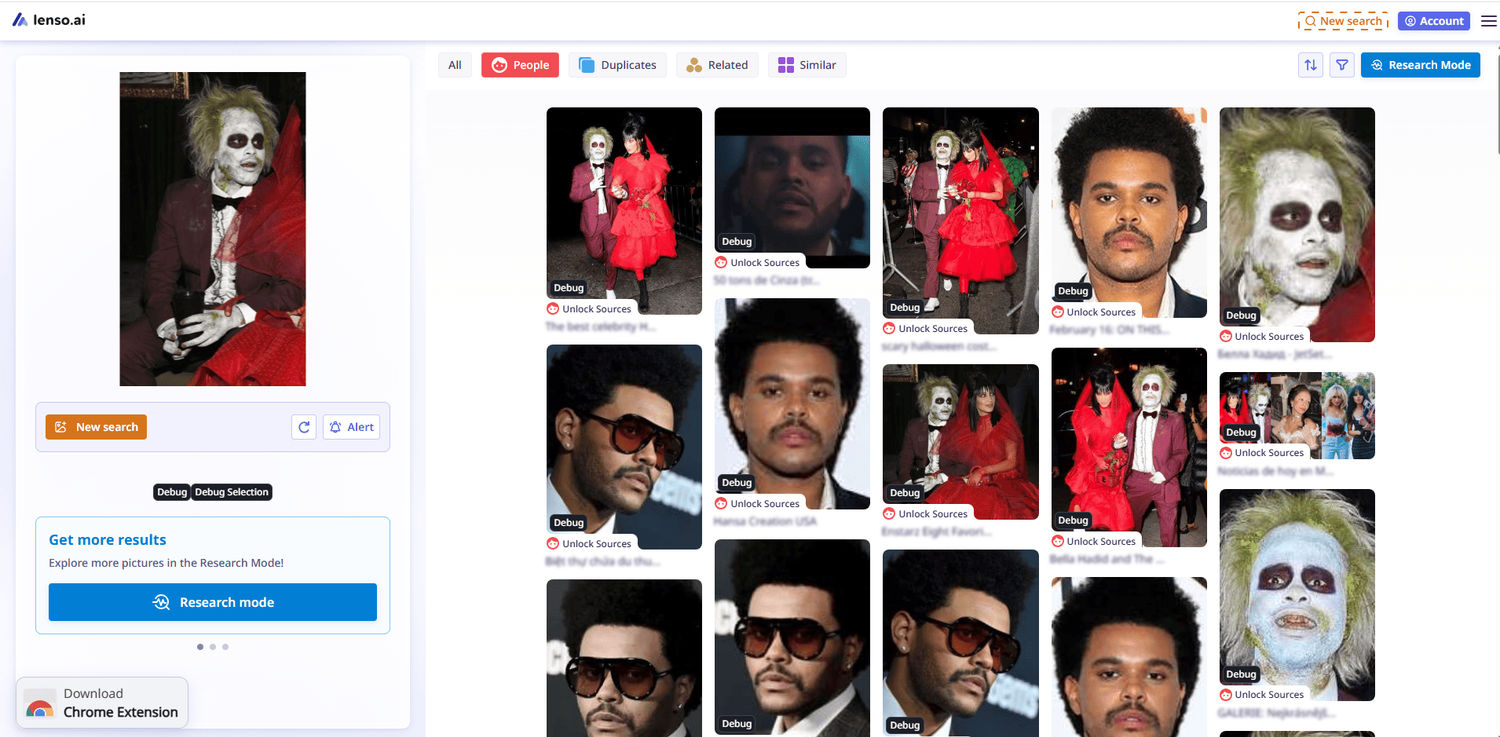This screenshot has width=1500, height=737.
Task: Click the 'Get more results' heading
Action: [108, 540]
